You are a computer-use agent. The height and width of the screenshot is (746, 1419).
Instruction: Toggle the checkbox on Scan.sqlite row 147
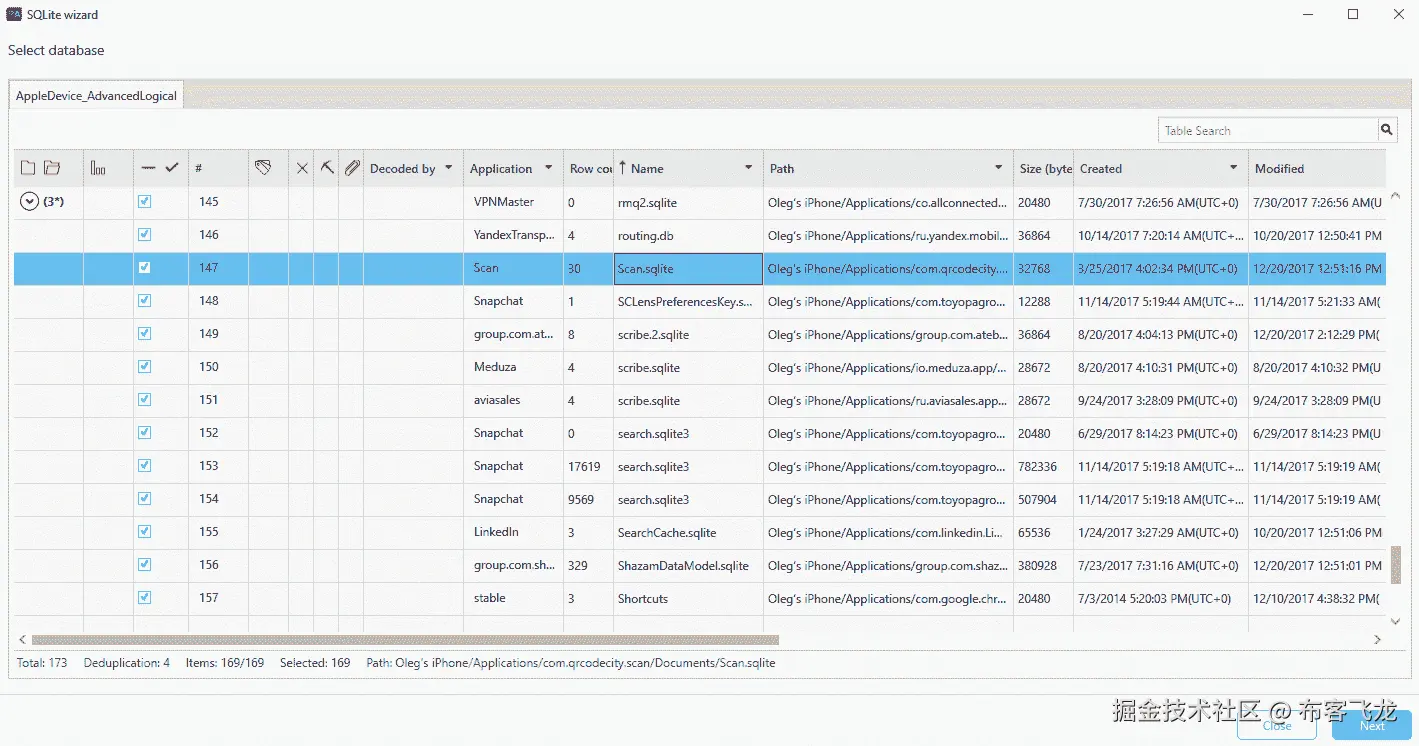coord(144,268)
